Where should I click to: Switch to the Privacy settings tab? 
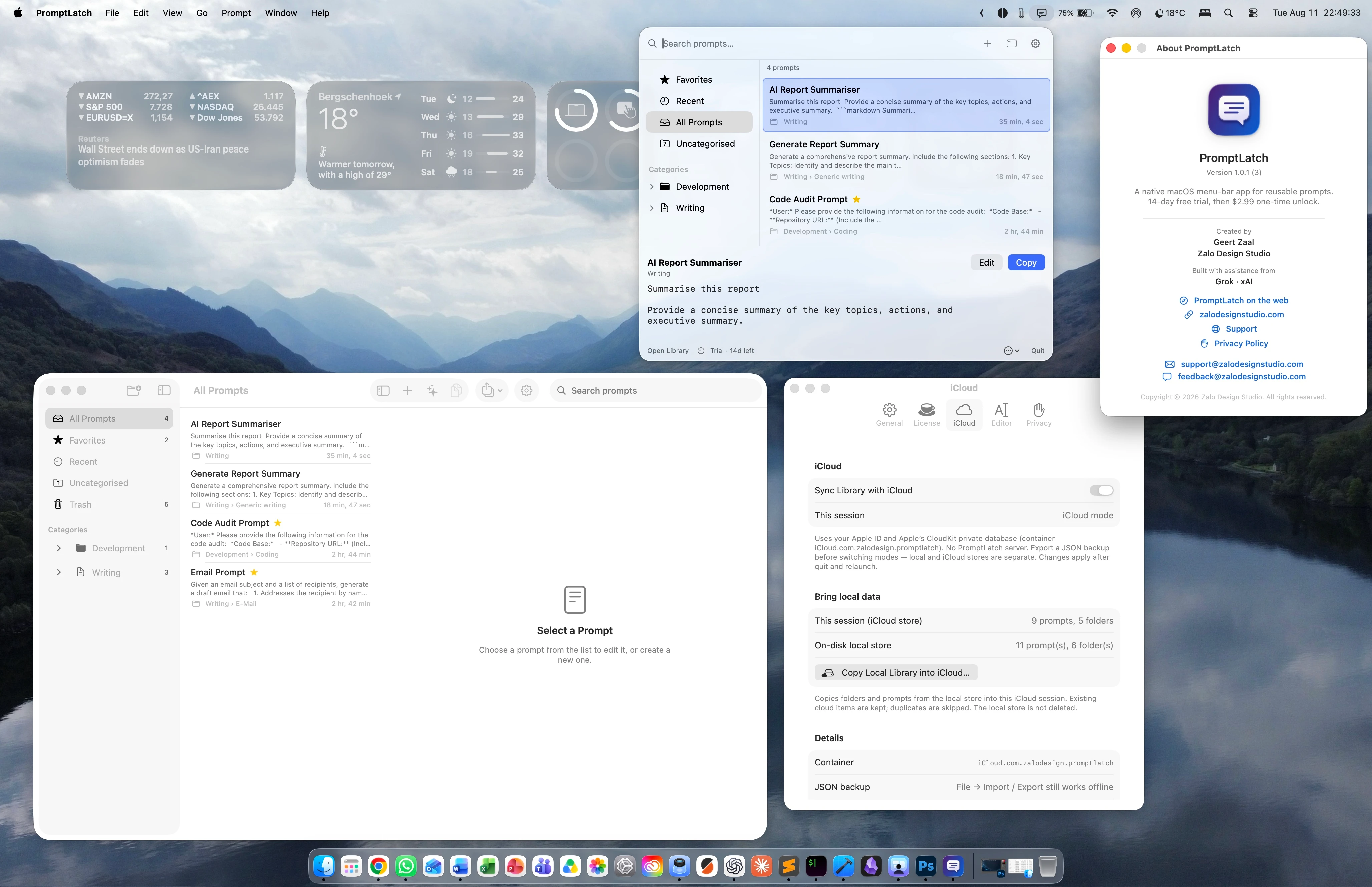point(1039,415)
